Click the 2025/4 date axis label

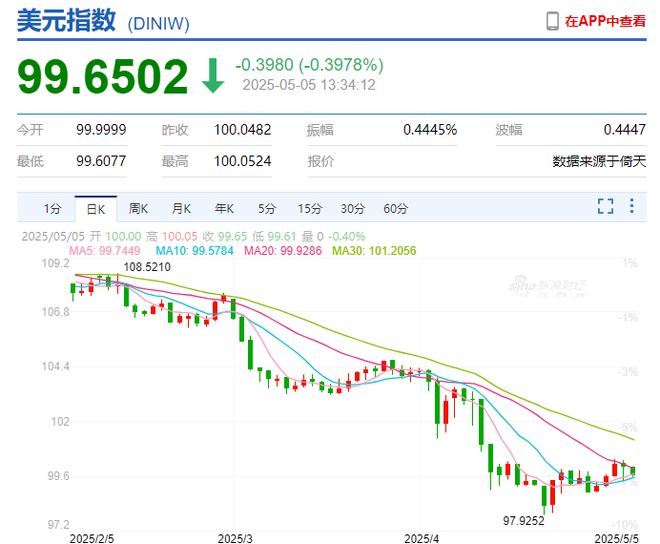tap(421, 538)
